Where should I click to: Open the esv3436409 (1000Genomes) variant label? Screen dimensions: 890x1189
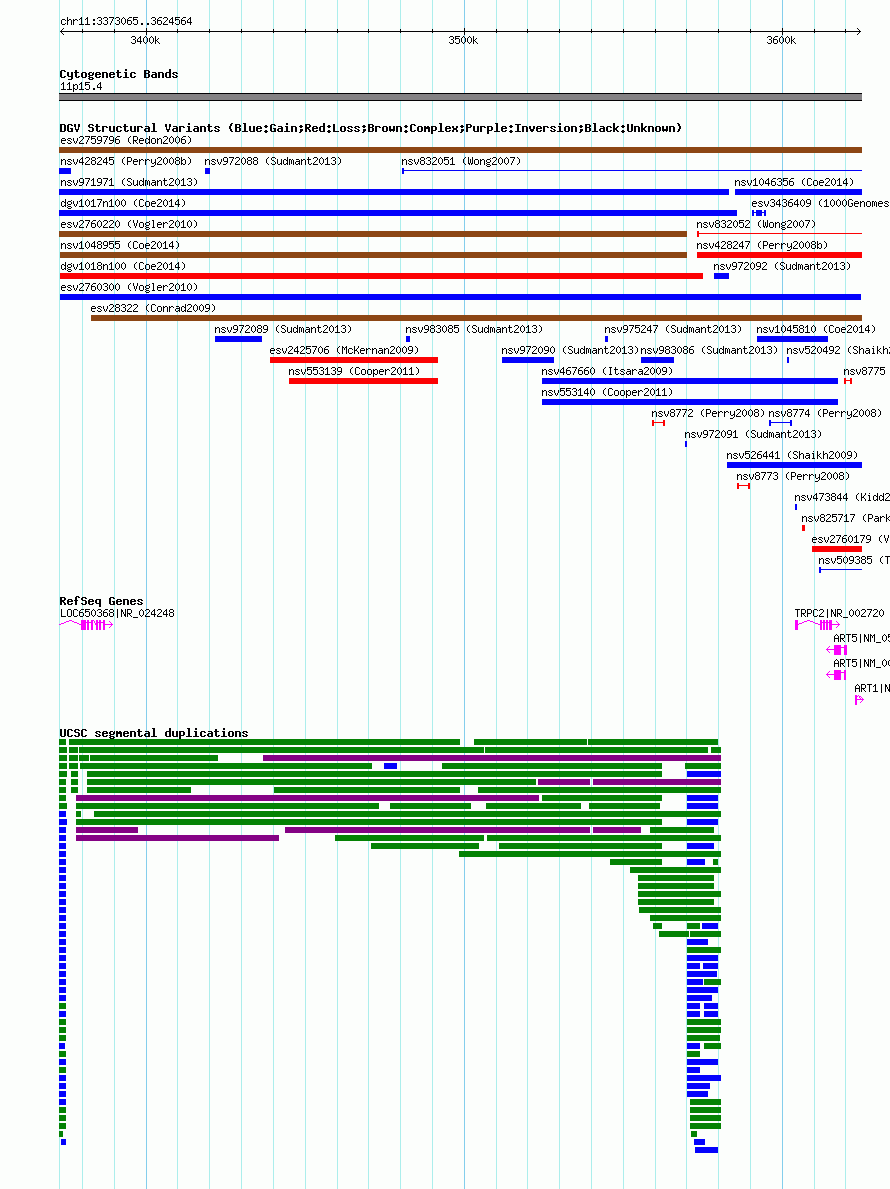(x=820, y=204)
